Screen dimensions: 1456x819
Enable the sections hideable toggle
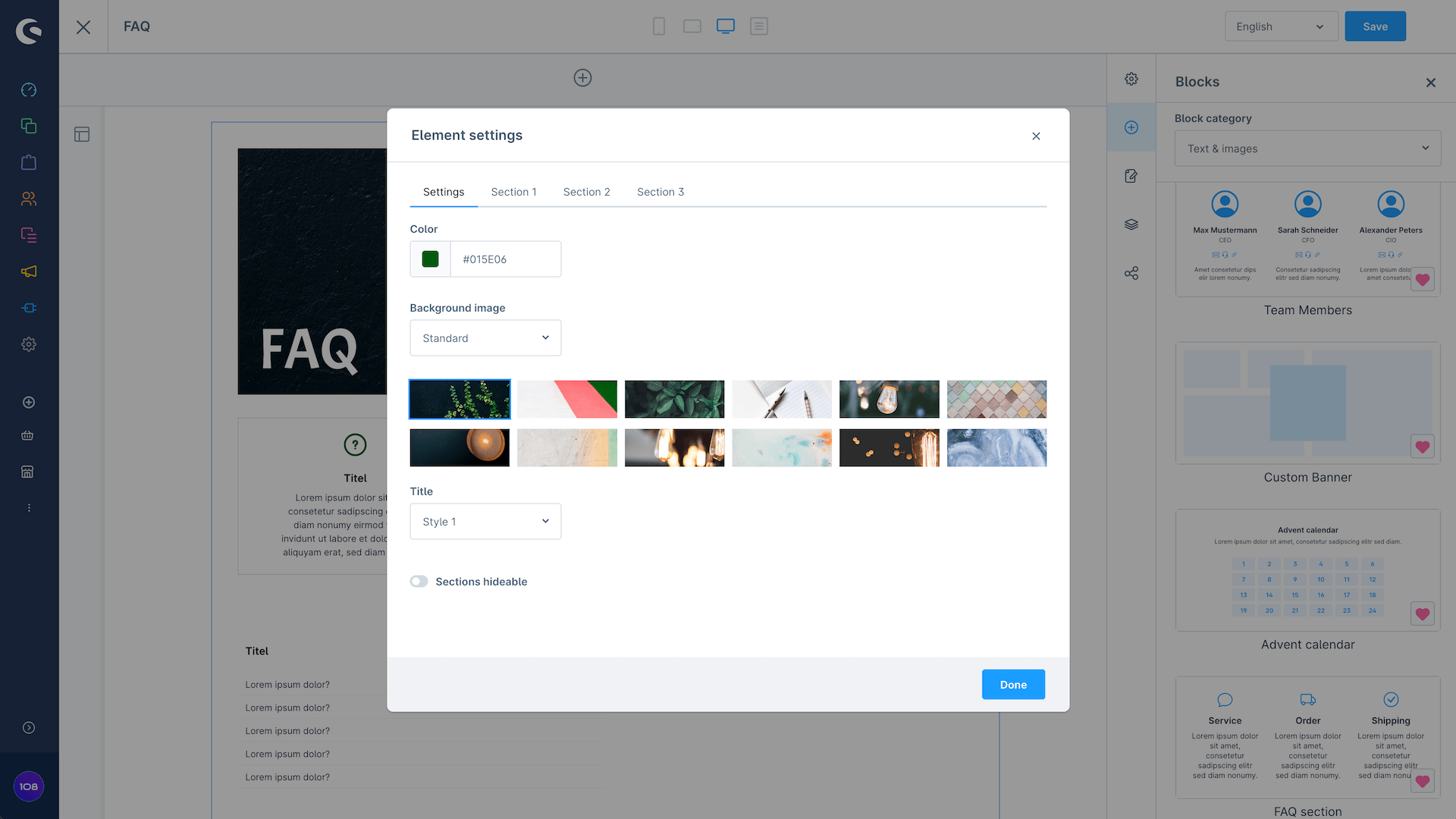[419, 581]
